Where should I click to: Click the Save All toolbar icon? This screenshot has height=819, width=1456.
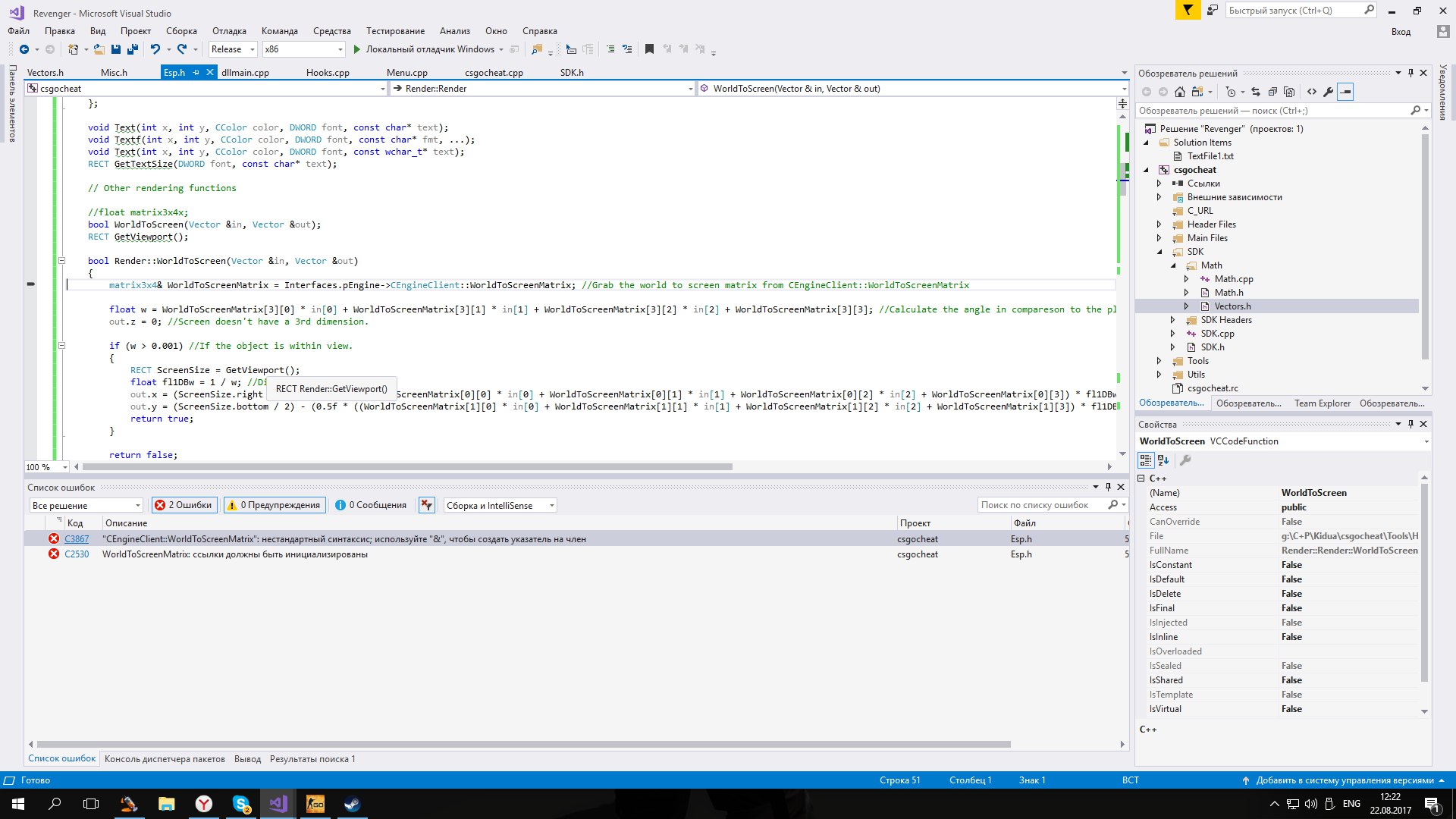coord(133,49)
